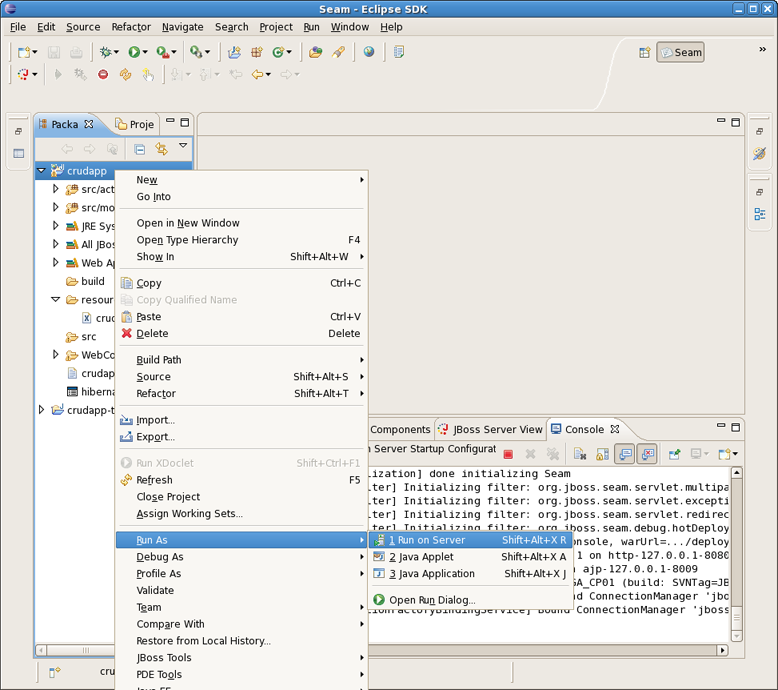
Task: Select Delete in context menu
Action: tap(241, 333)
